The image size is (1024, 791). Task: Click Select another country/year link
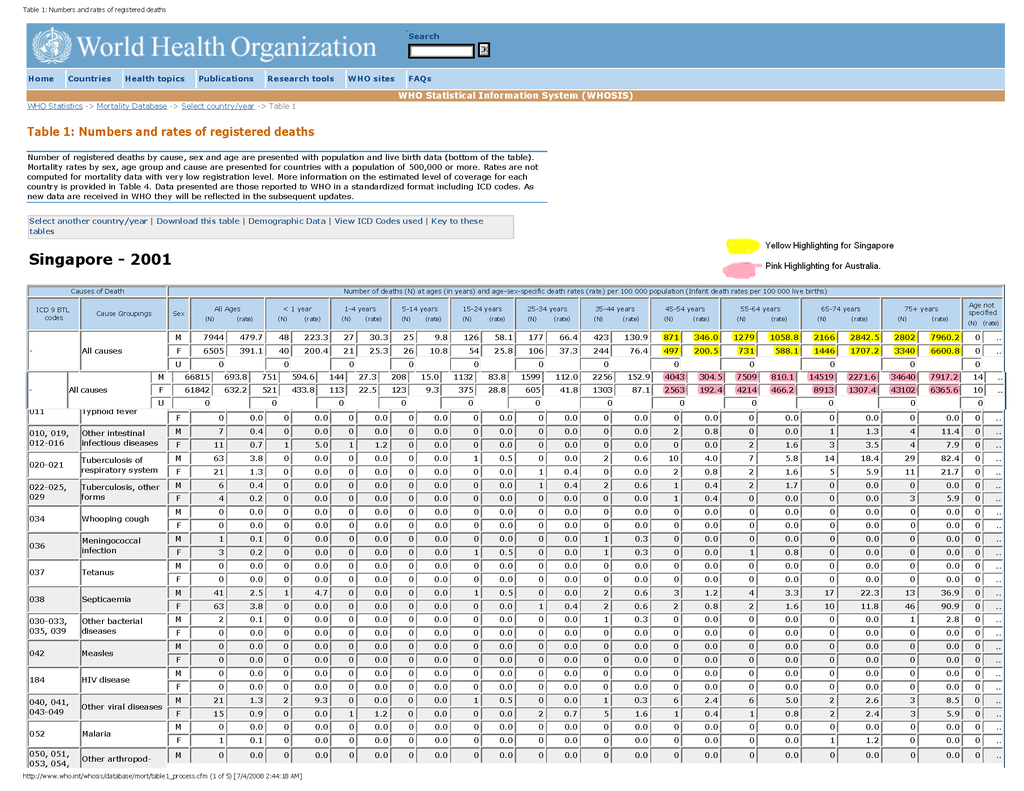(x=88, y=221)
